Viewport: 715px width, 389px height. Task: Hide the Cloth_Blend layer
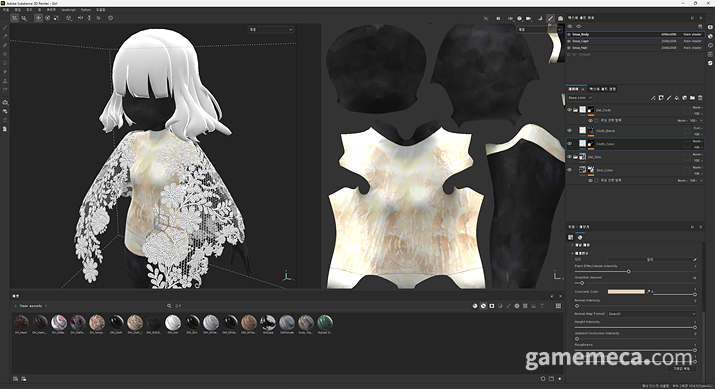tap(569, 130)
